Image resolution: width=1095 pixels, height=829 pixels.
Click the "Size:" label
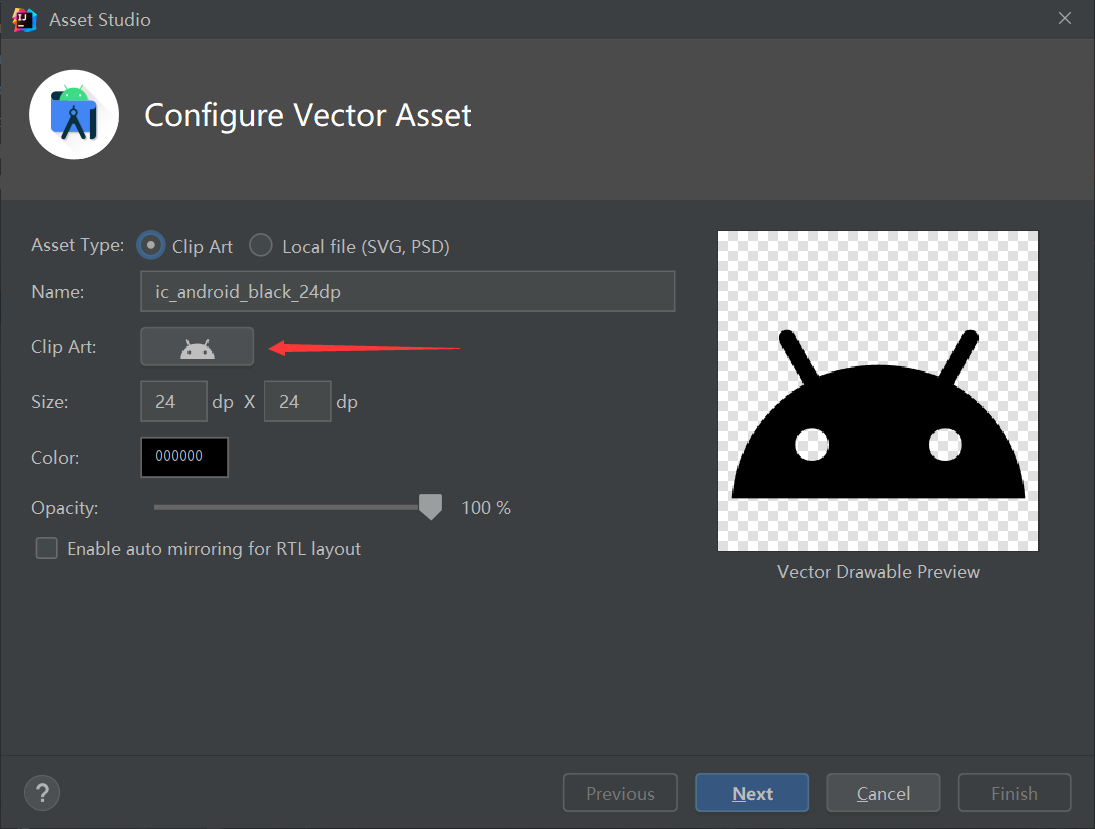click(50, 402)
